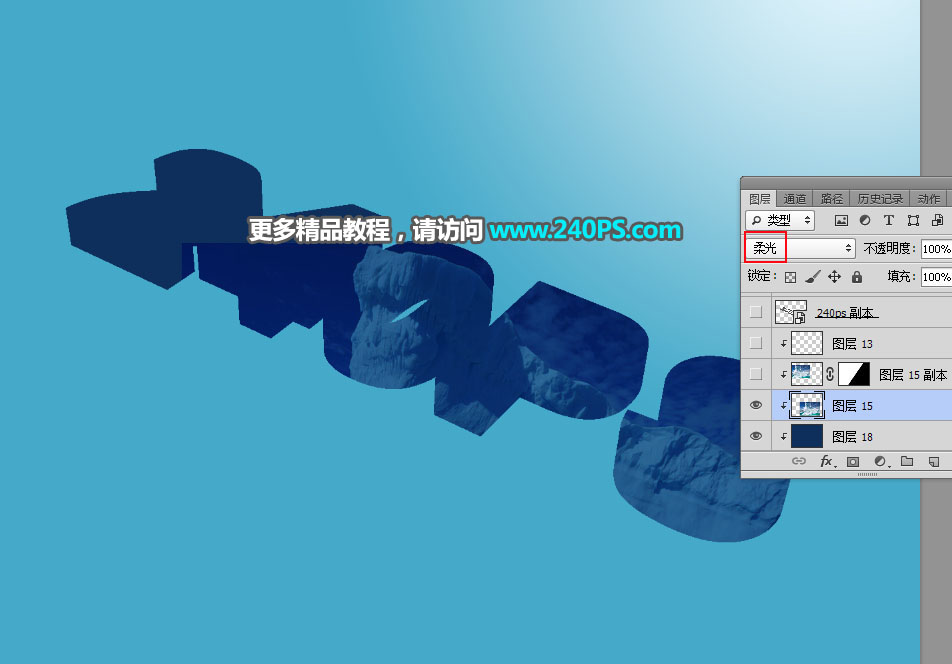Click the 240ps 副本 smart object thumbnail
Viewport: 952px width, 664px height.
coord(790,312)
